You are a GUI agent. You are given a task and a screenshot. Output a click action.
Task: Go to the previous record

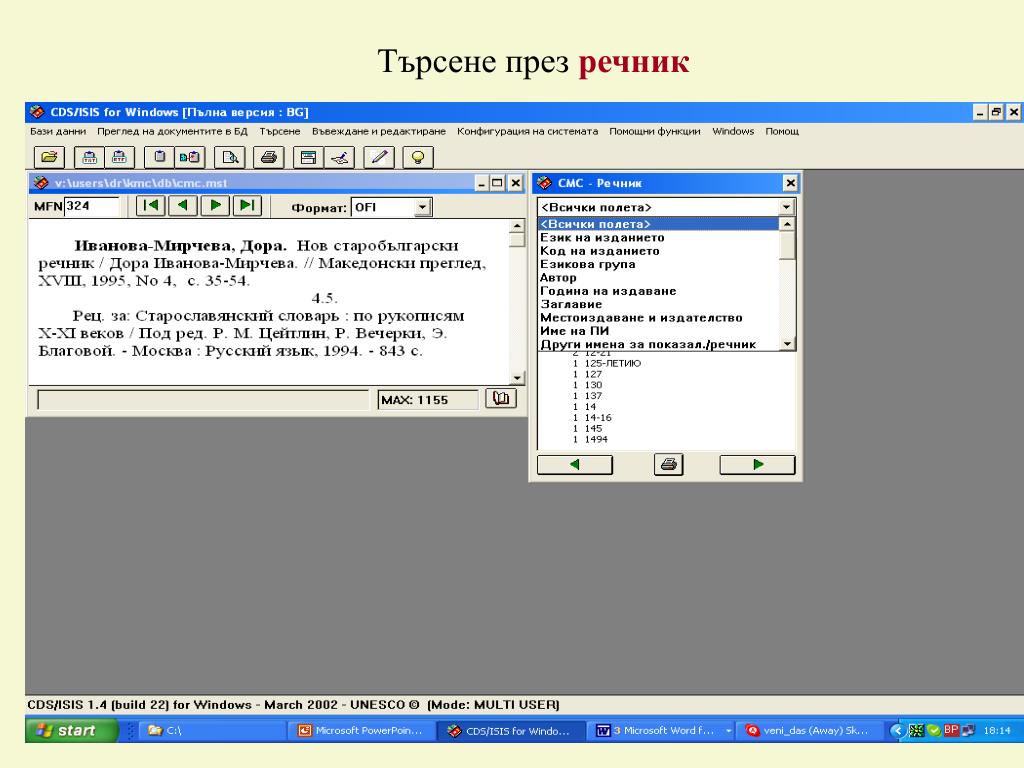pyautogui.click(x=183, y=206)
